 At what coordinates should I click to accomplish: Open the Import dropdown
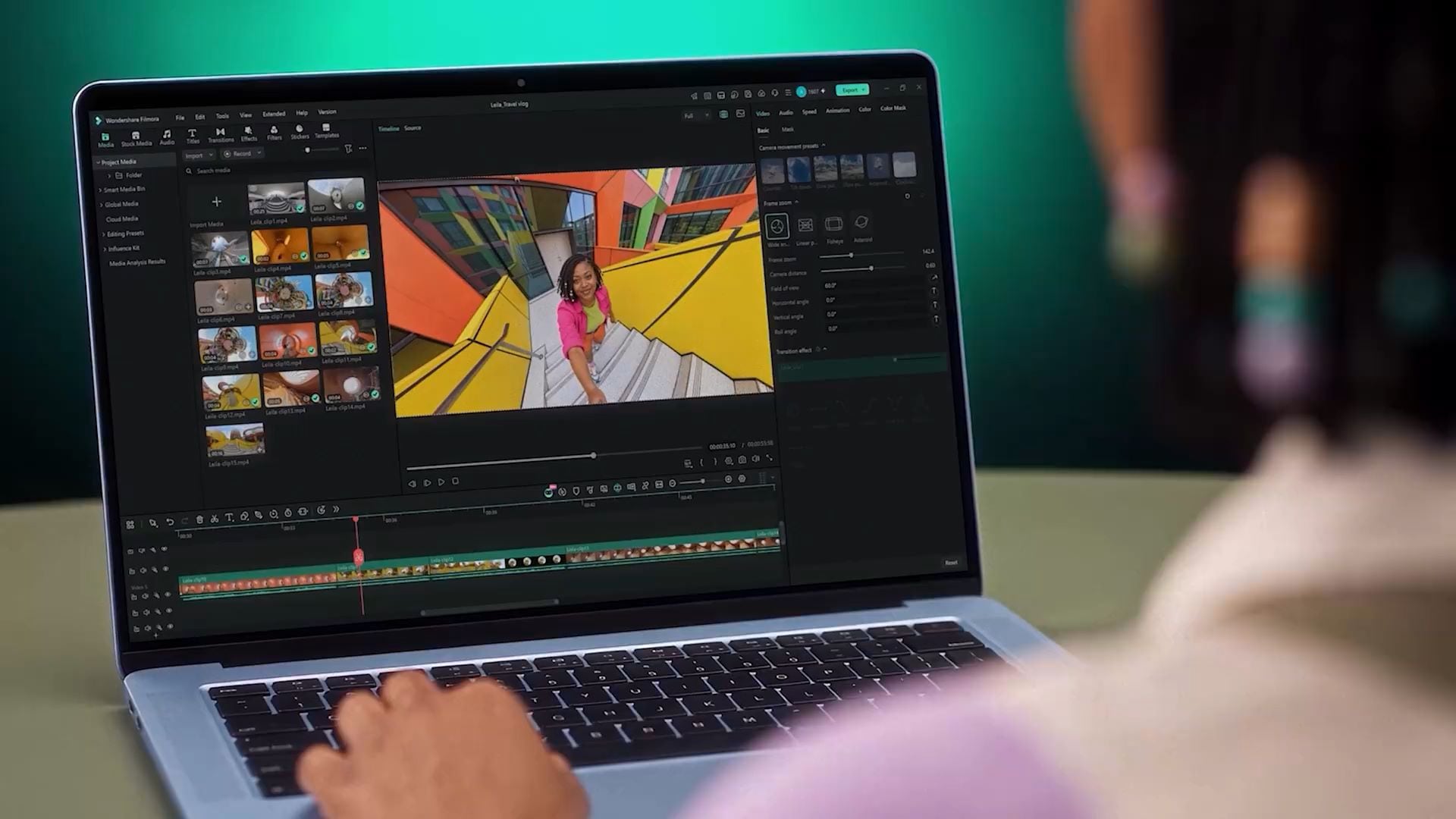point(199,155)
